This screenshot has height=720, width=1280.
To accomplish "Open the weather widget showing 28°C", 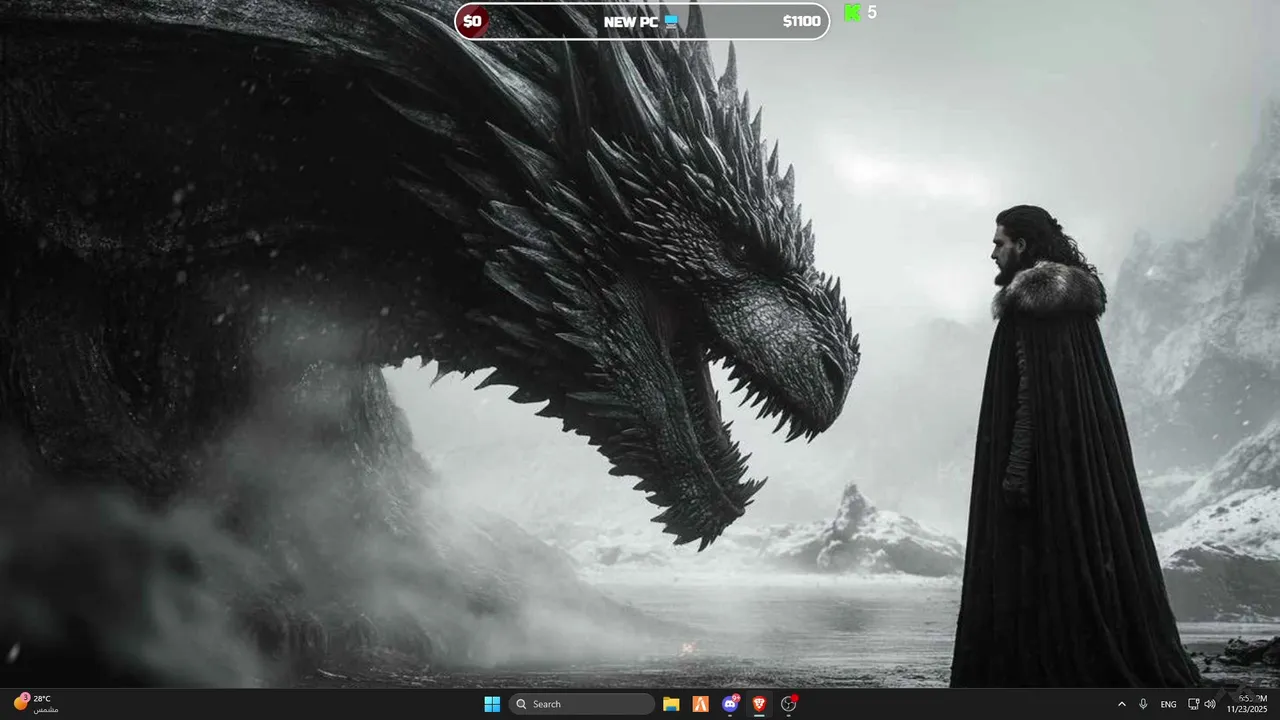I will 35,704.
